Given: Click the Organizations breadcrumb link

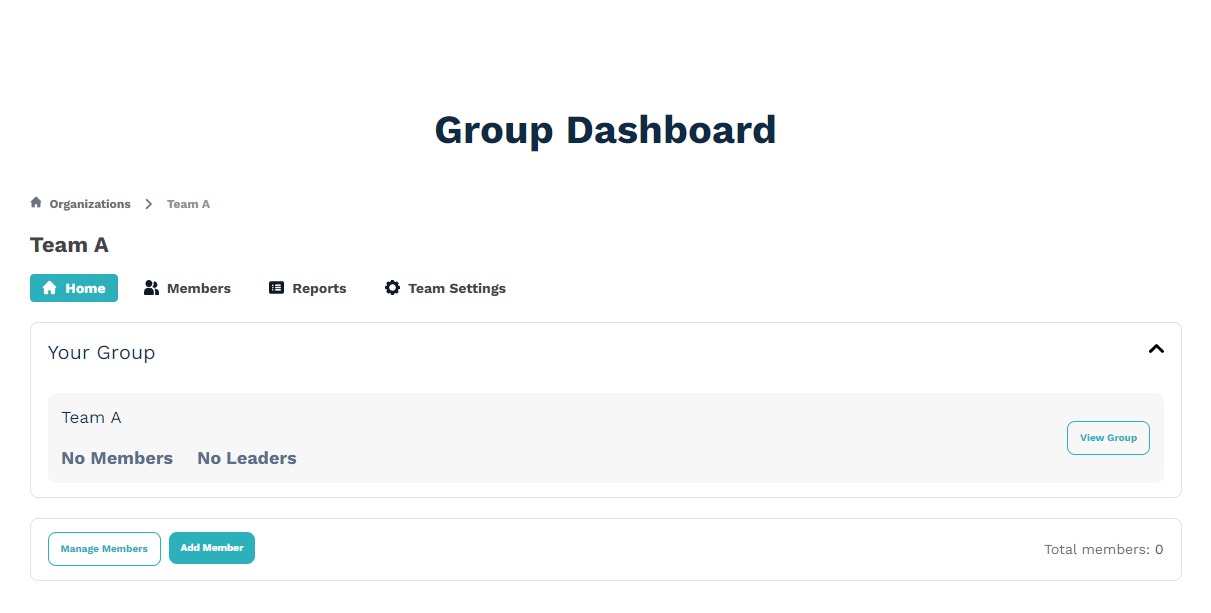Looking at the screenshot, I should (x=89, y=203).
